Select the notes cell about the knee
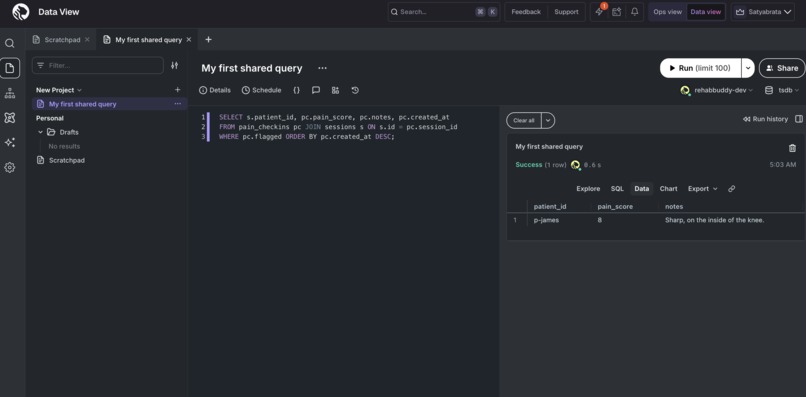806x397 pixels. [715, 220]
